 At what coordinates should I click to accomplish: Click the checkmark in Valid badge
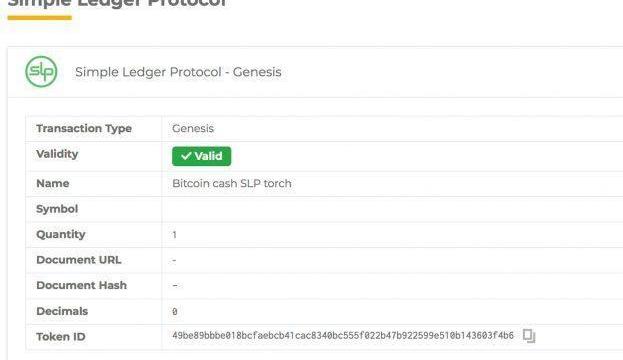[186, 156]
